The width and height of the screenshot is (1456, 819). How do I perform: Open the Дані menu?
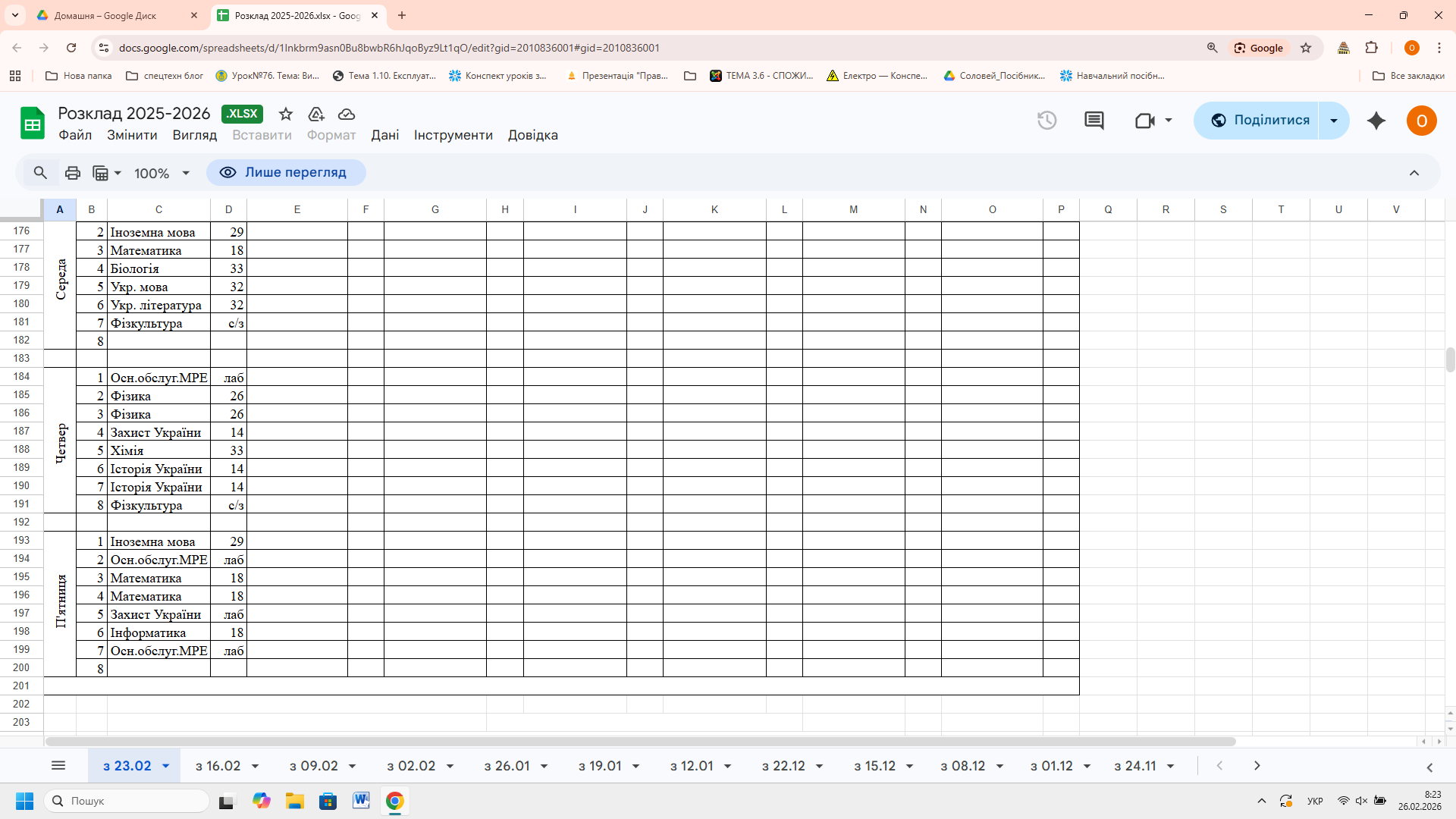384,135
